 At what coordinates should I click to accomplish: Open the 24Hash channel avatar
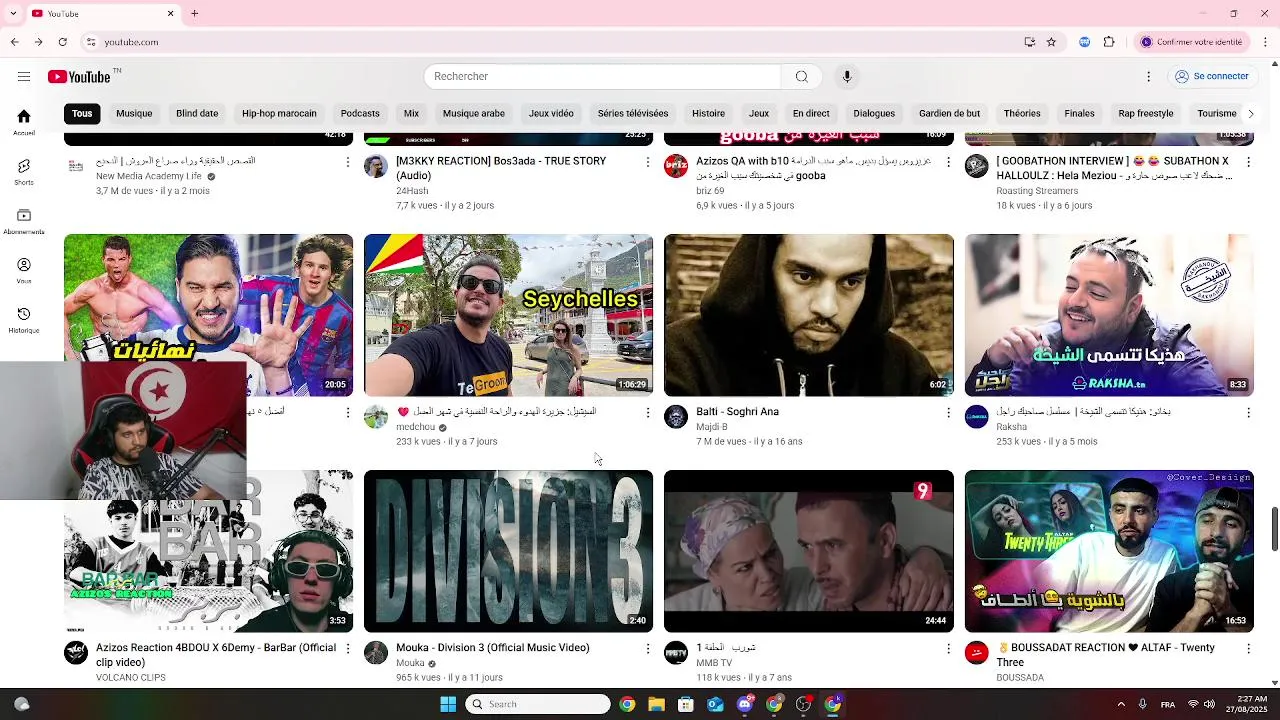pyautogui.click(x=376, y=166)
